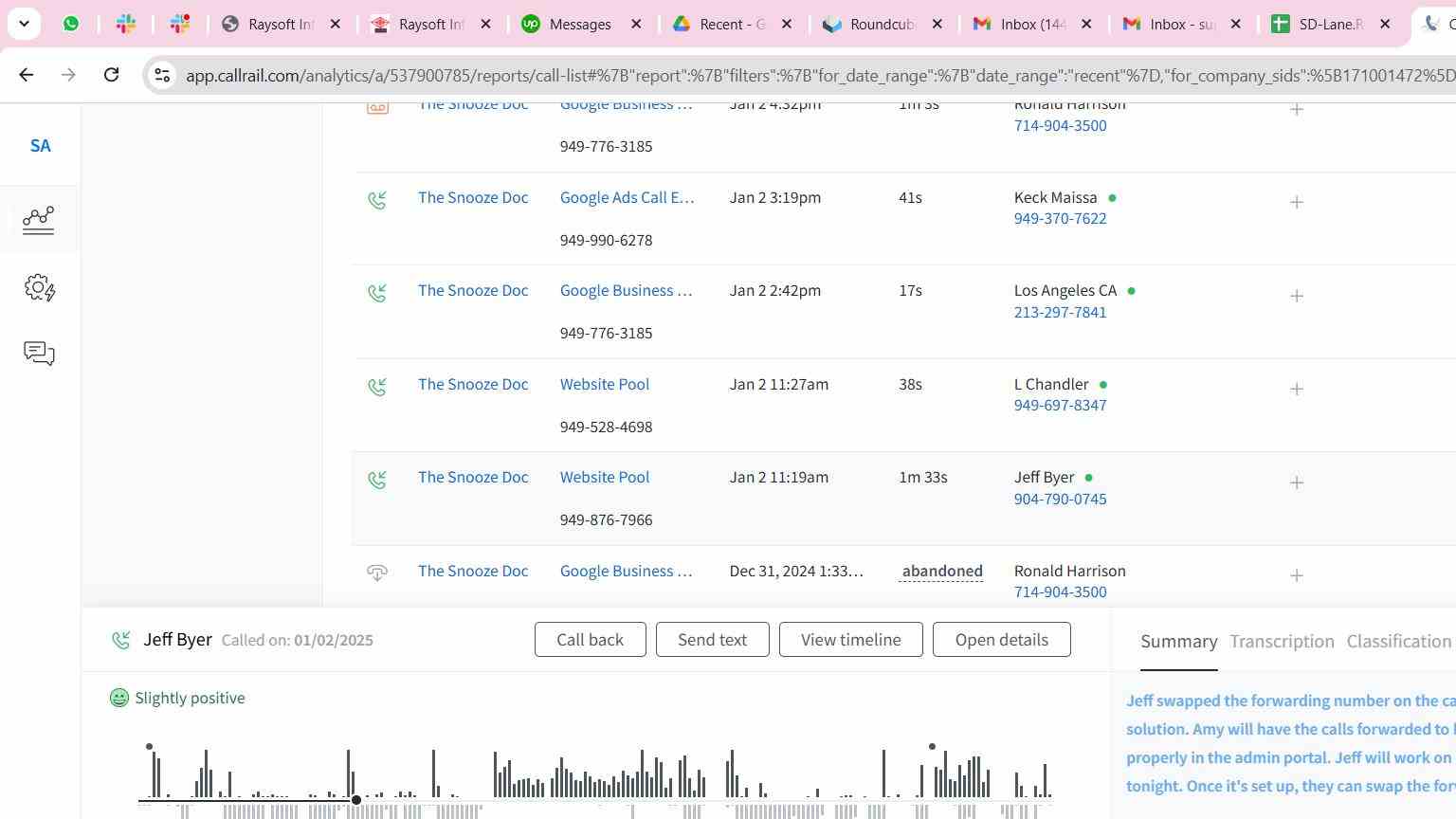Select the '1m 33s' duration cell
The height and width of the screenshot is (819, 1456).
pyautogui.click(x=923, y=477)
